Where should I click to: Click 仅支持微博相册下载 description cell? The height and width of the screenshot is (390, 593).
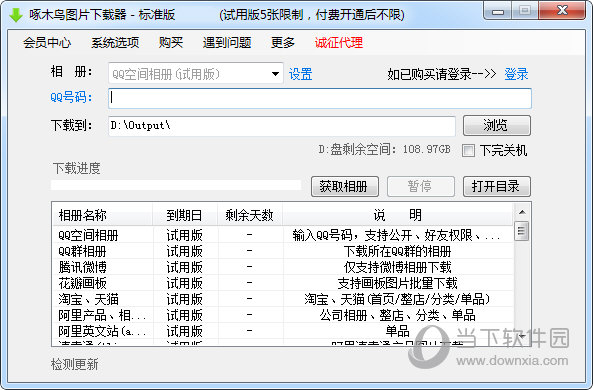pyautogui.click(x=397, y=267)
